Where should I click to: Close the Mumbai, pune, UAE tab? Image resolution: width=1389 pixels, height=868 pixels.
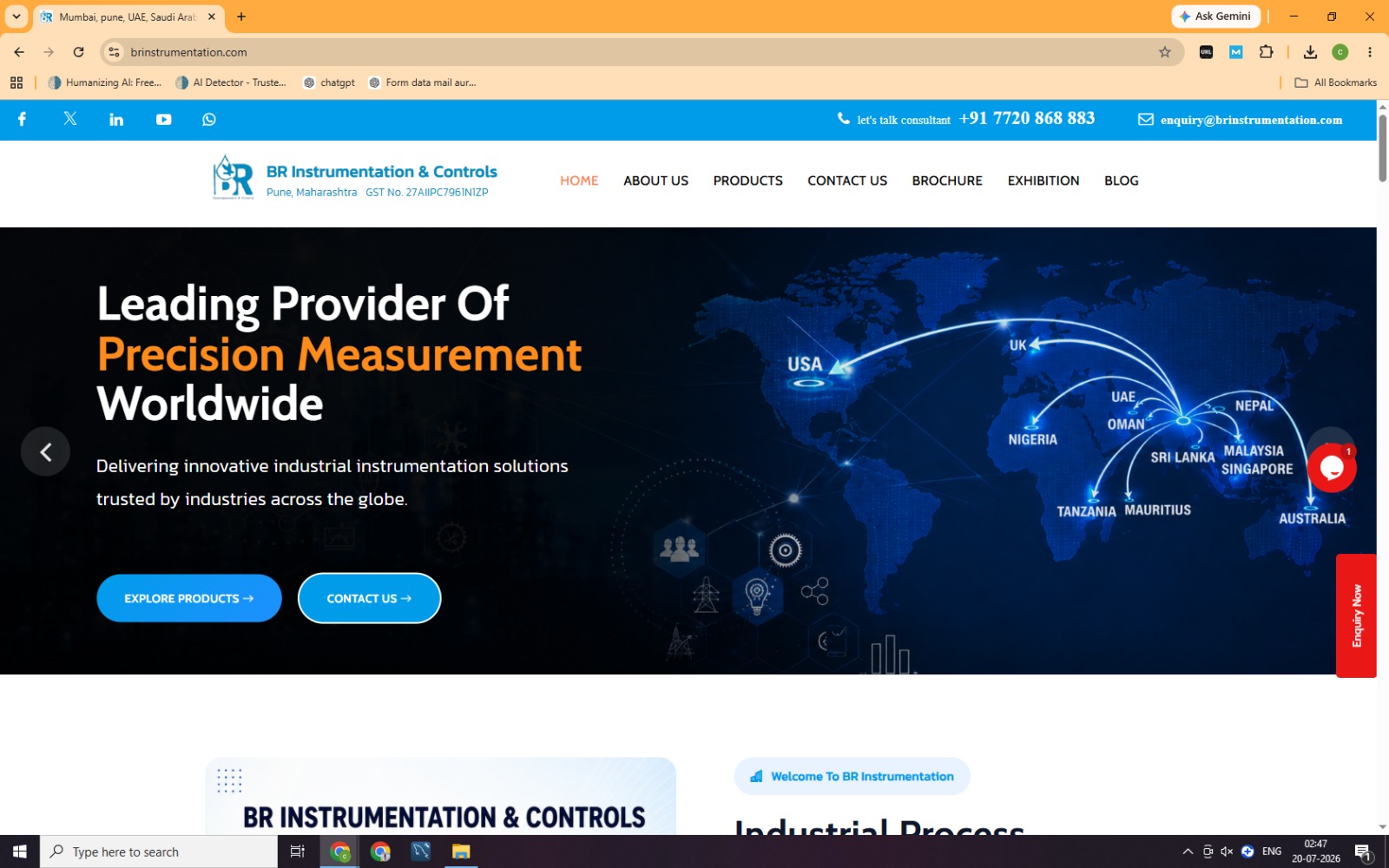pyautogui.click(x=211, y=16)
